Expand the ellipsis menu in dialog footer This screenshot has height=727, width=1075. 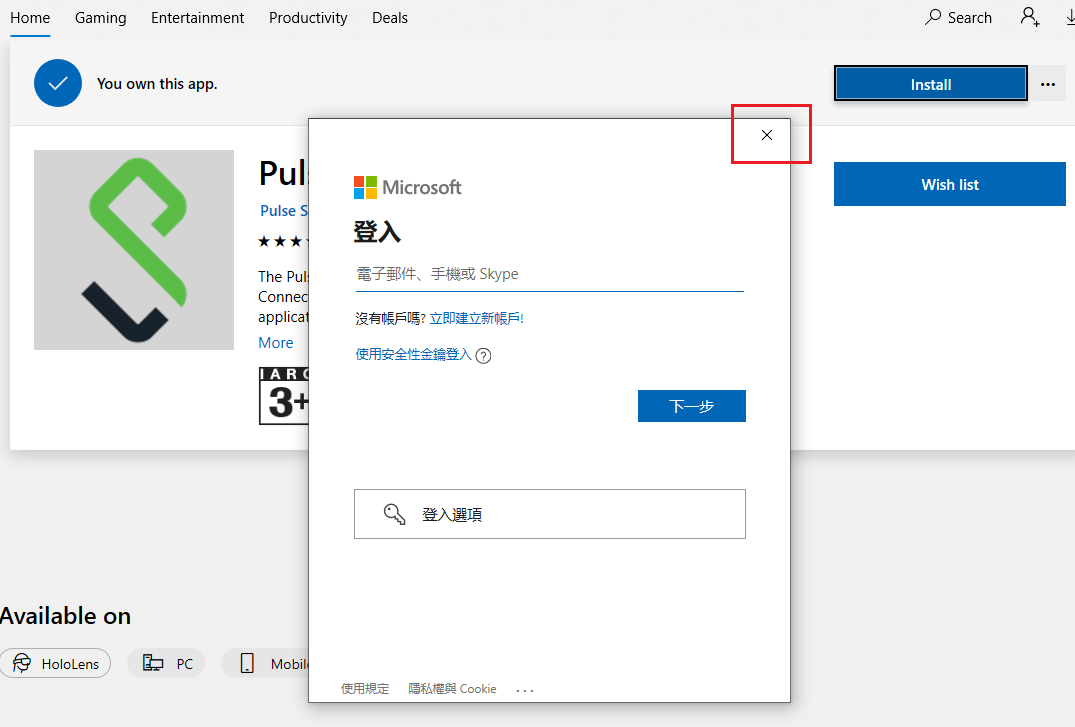click(x=526, y=689)
